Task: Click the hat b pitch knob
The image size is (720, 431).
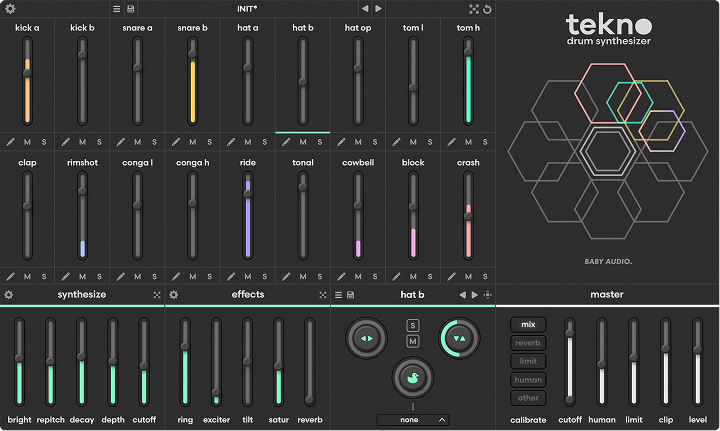Action: (x=460, y=338)
